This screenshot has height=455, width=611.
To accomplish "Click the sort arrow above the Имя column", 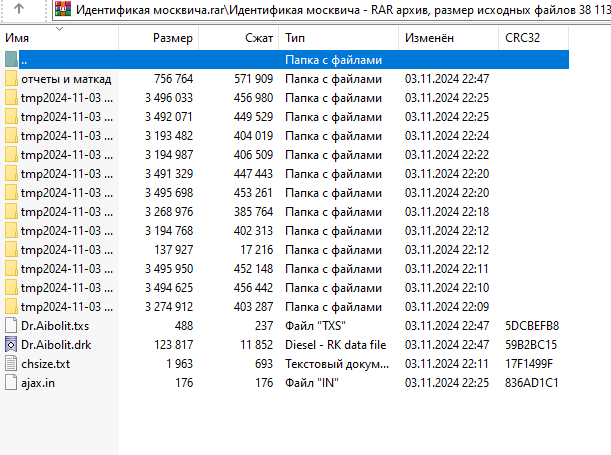I will pyautogui.click(x=59, y=28).
